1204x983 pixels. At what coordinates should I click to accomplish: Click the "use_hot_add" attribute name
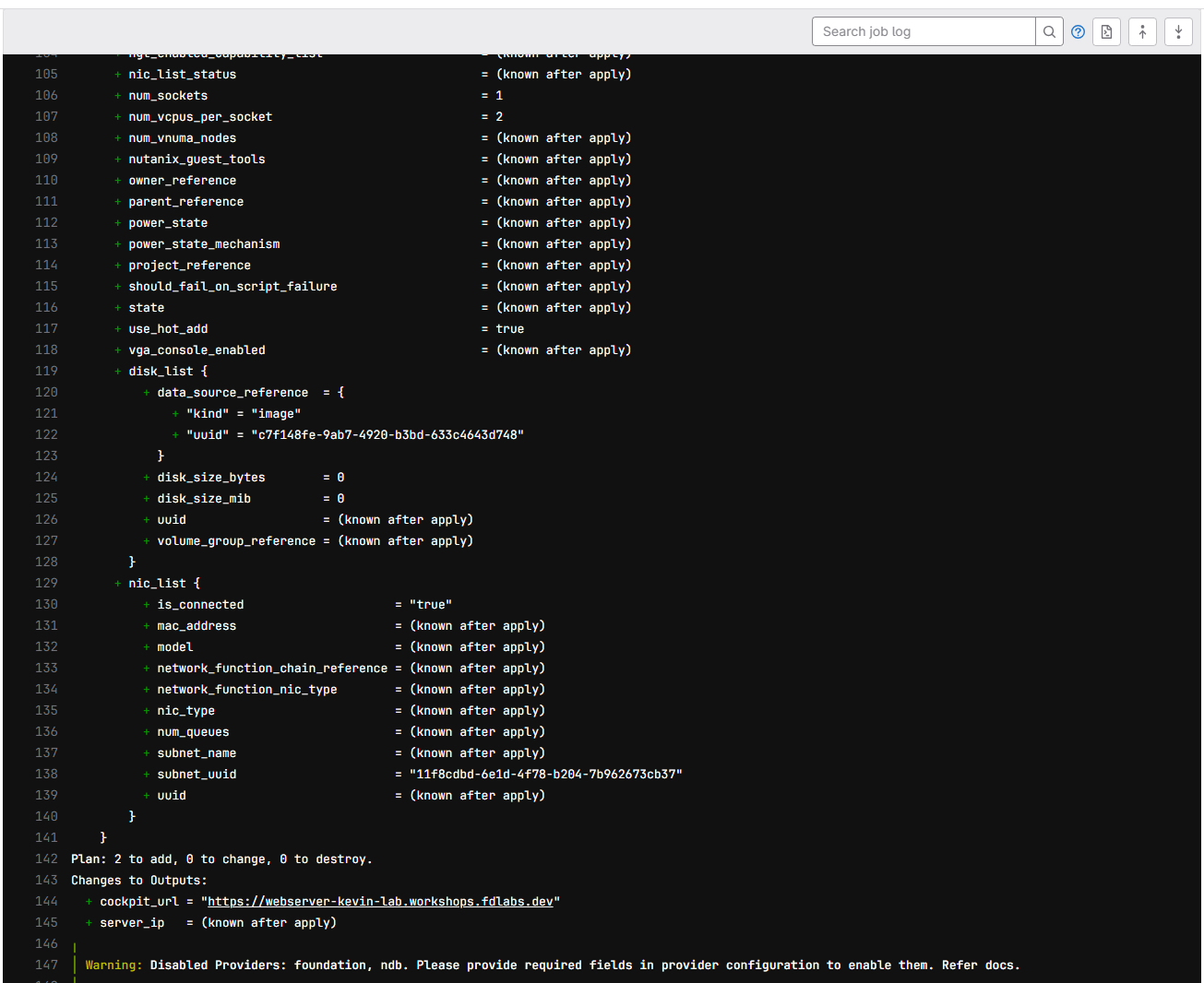click(x=168, y=329)
